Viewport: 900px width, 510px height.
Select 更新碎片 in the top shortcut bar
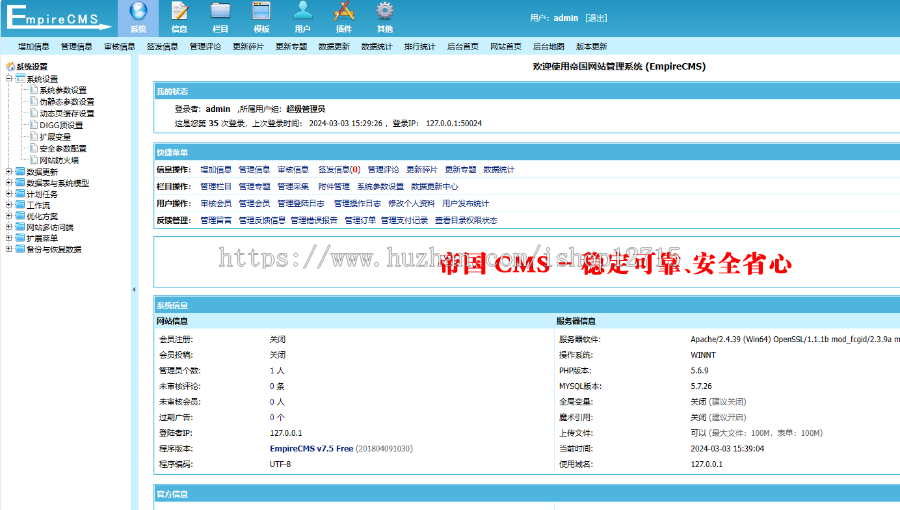248,46
